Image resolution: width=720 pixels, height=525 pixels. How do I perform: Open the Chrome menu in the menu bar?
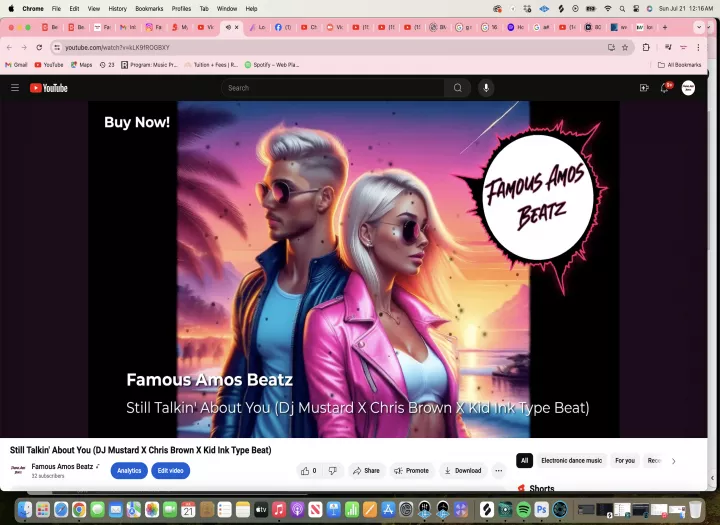pyautogui.click(x=33, y=8)
